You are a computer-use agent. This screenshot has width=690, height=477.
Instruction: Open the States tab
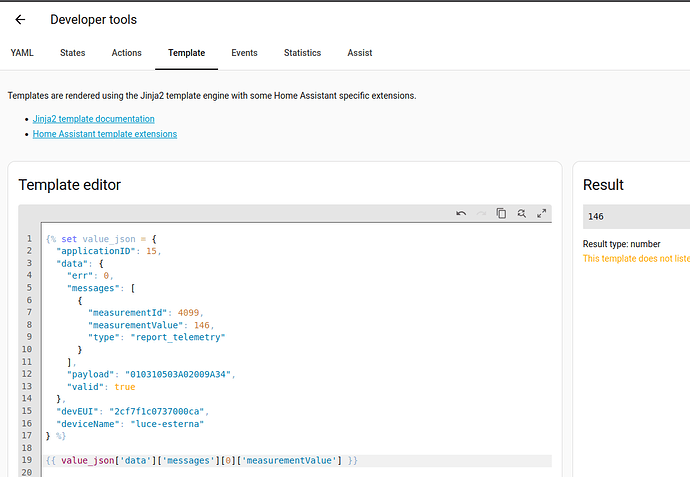[73, 53]
